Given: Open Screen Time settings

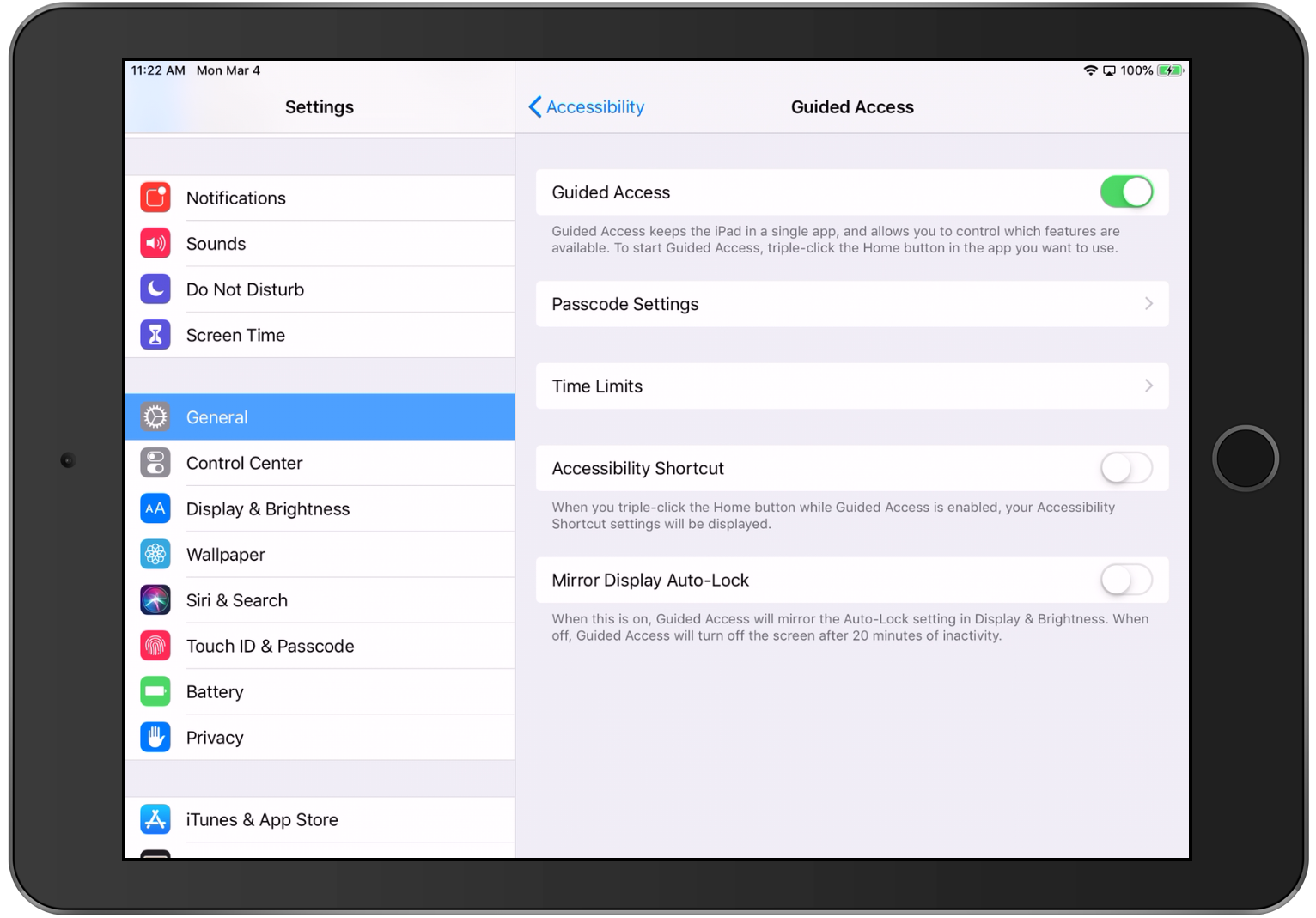Looking at the screenshot, I should (x=320, y=335).
